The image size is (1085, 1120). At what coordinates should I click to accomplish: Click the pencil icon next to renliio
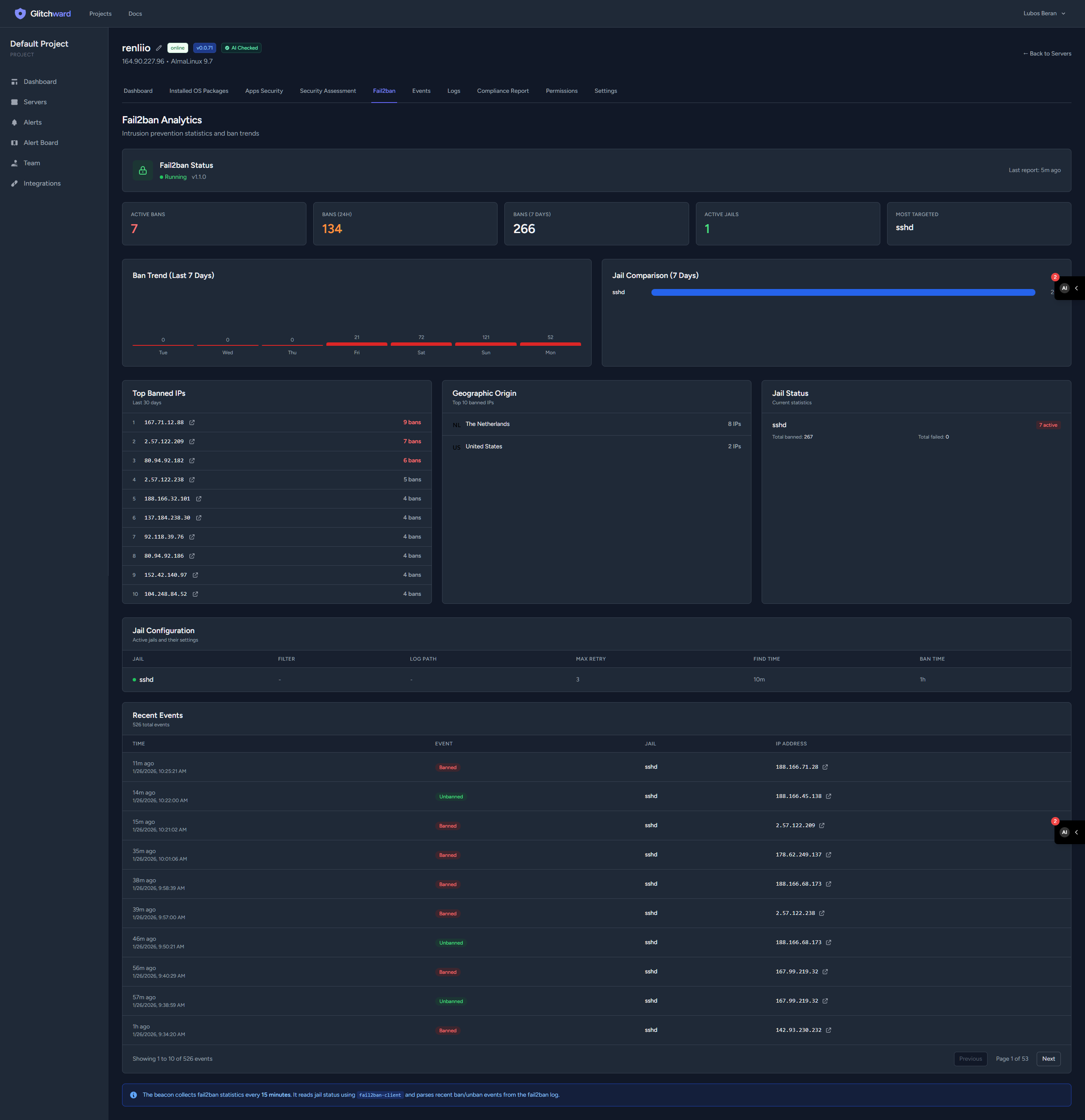[x=159, y=48]
